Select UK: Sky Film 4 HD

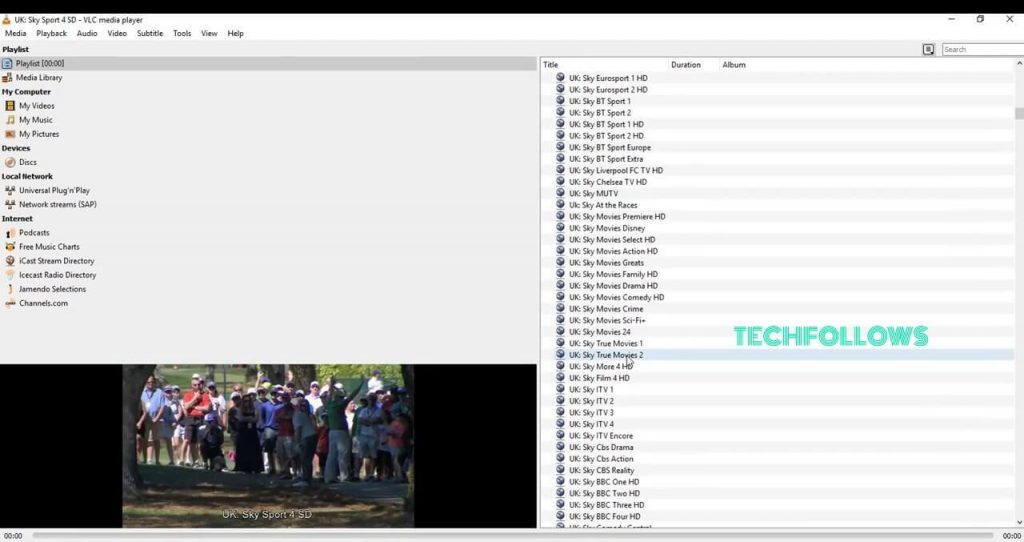click(x=599, y=377)
